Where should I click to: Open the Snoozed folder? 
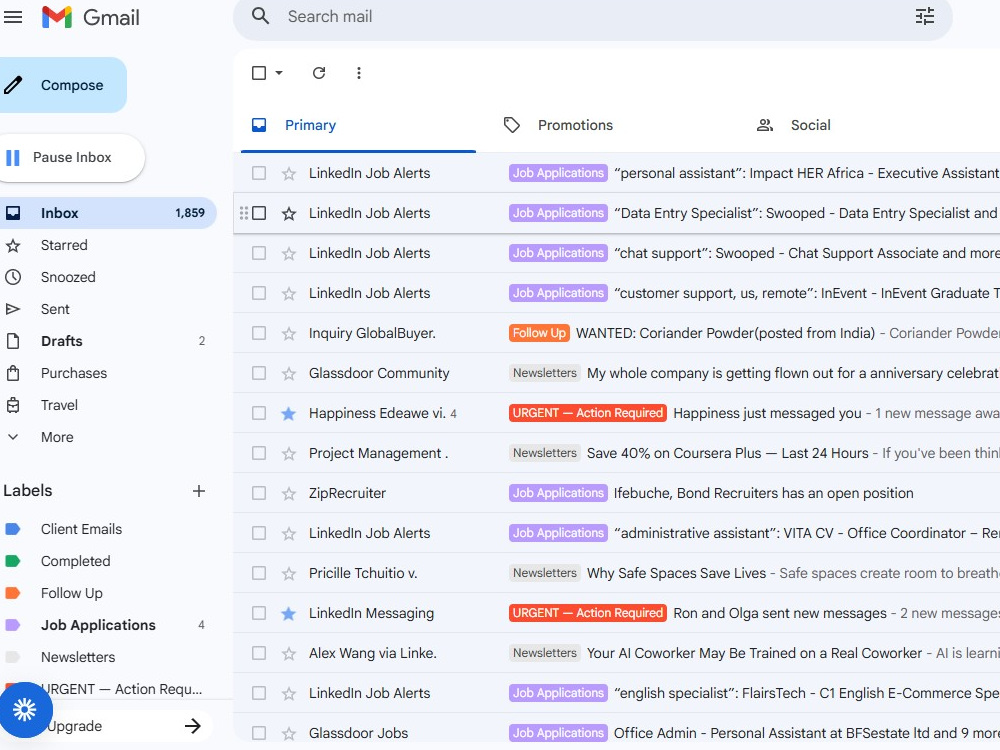click(68, 277)
